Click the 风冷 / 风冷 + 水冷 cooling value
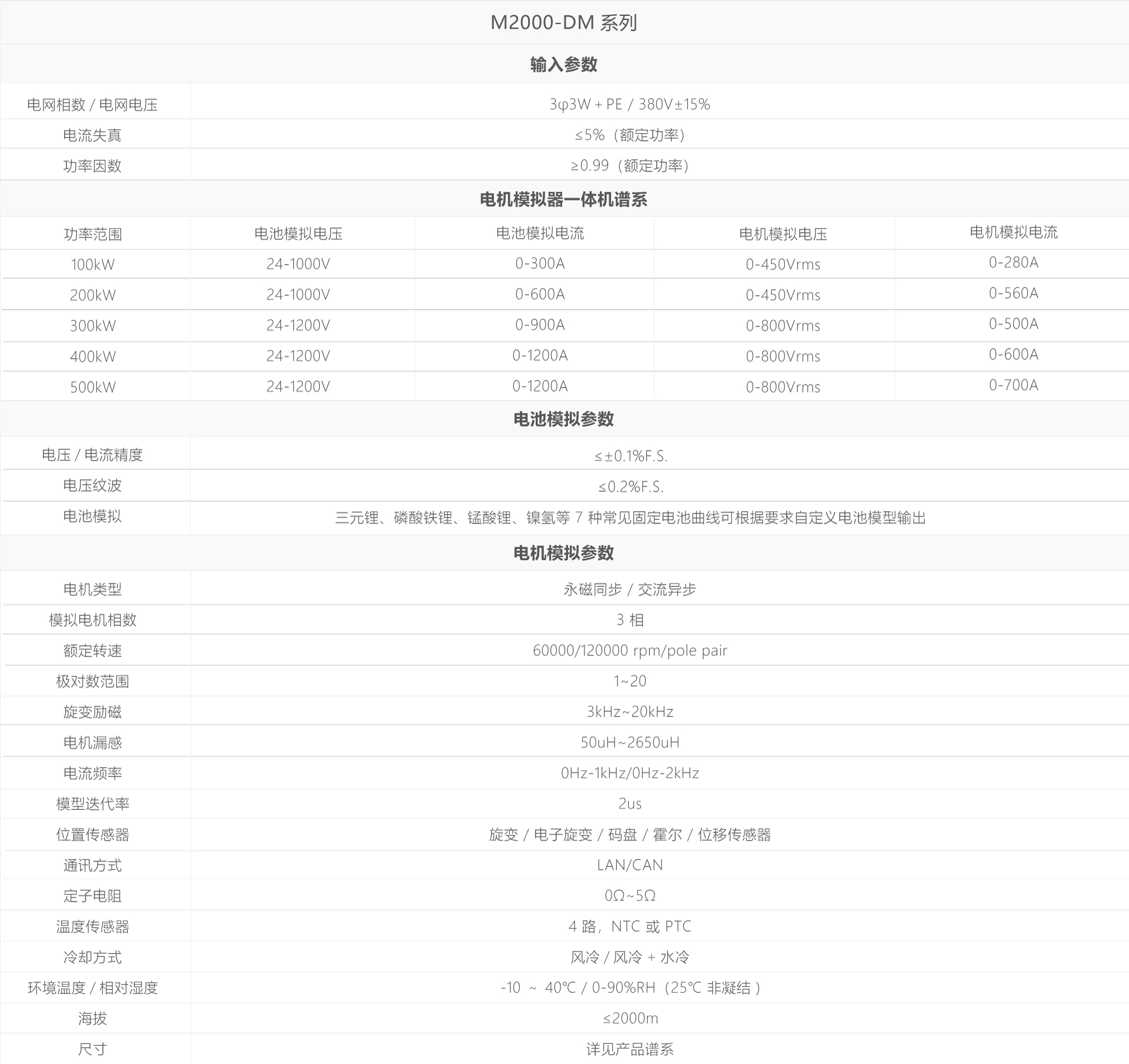 click(630, 957)
